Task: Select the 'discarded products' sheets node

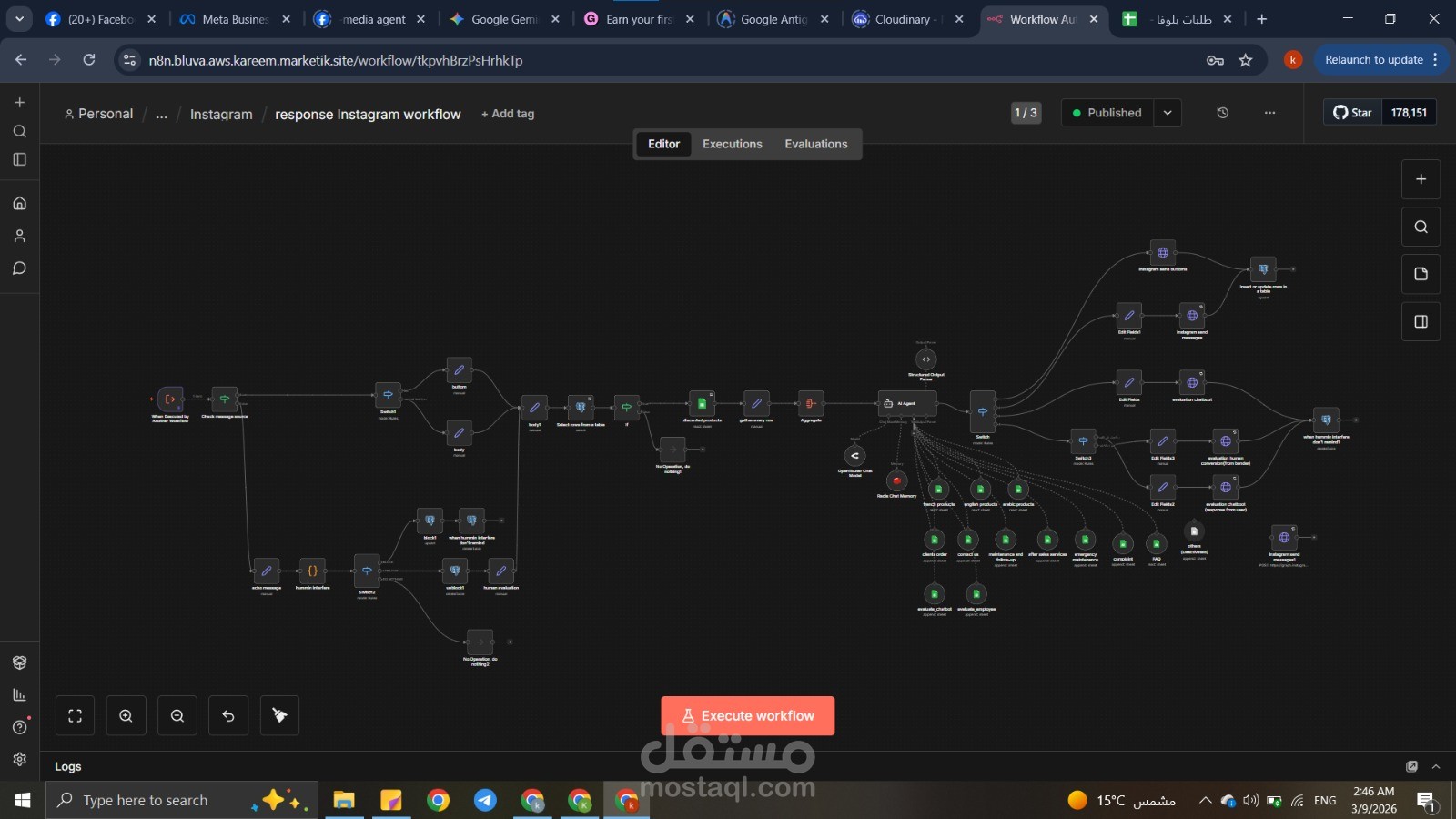Action: point(702,403)
